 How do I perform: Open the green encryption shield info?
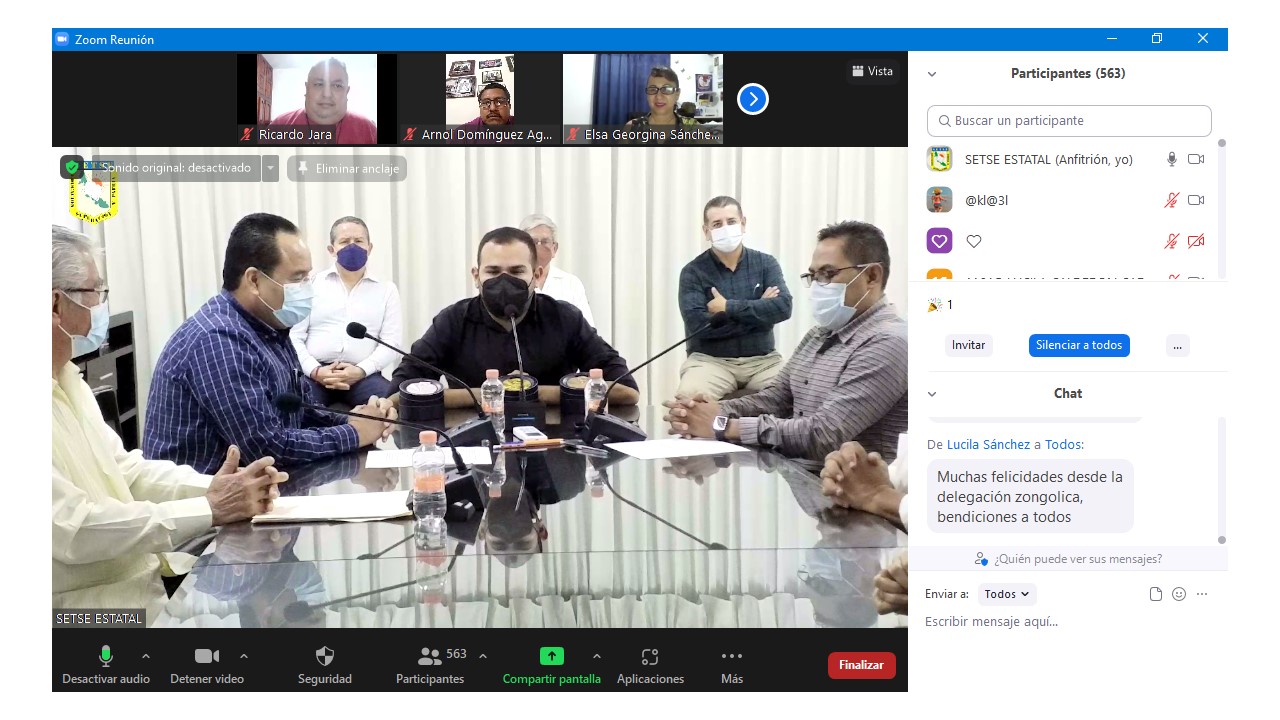point(72,167)
